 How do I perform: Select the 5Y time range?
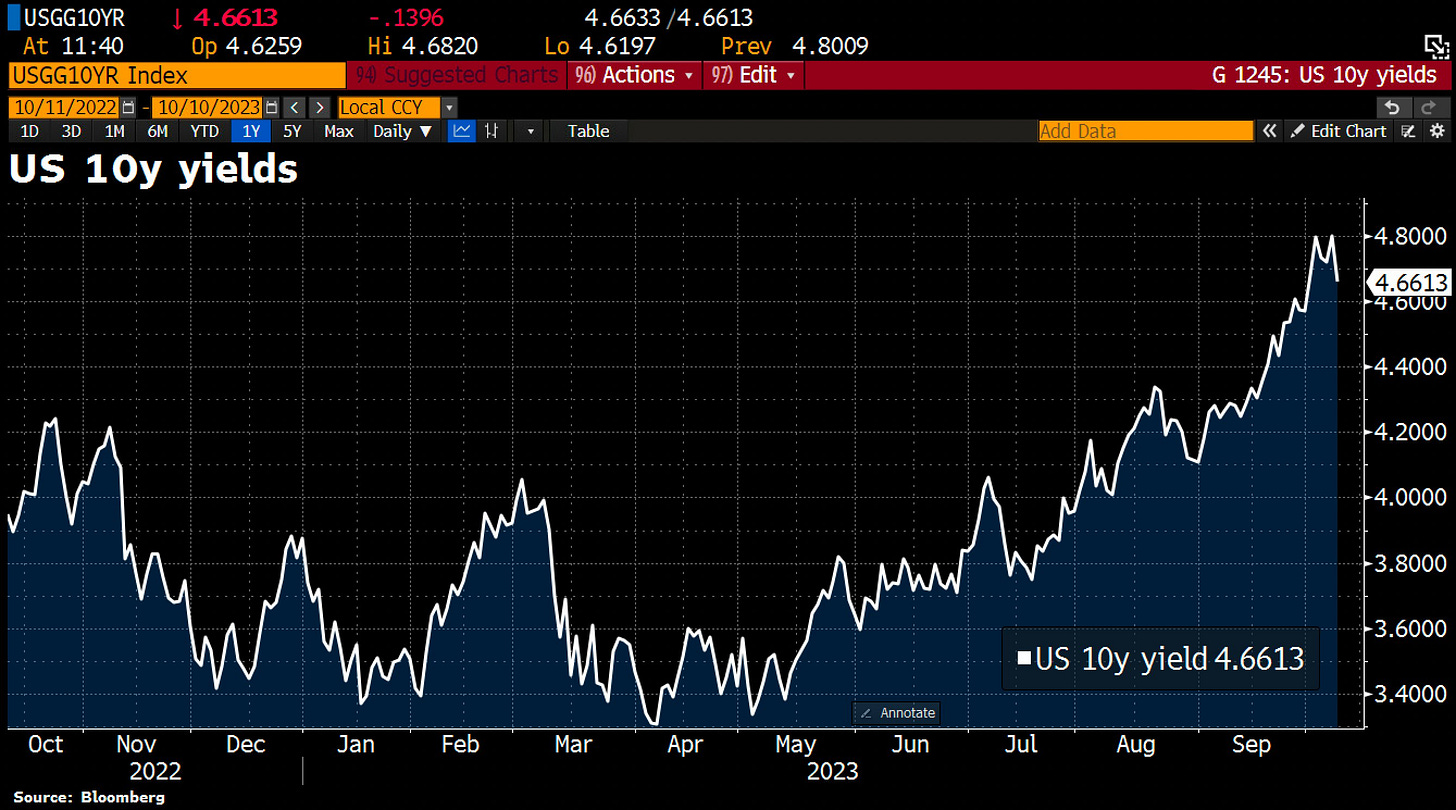(x=291, y=131)
